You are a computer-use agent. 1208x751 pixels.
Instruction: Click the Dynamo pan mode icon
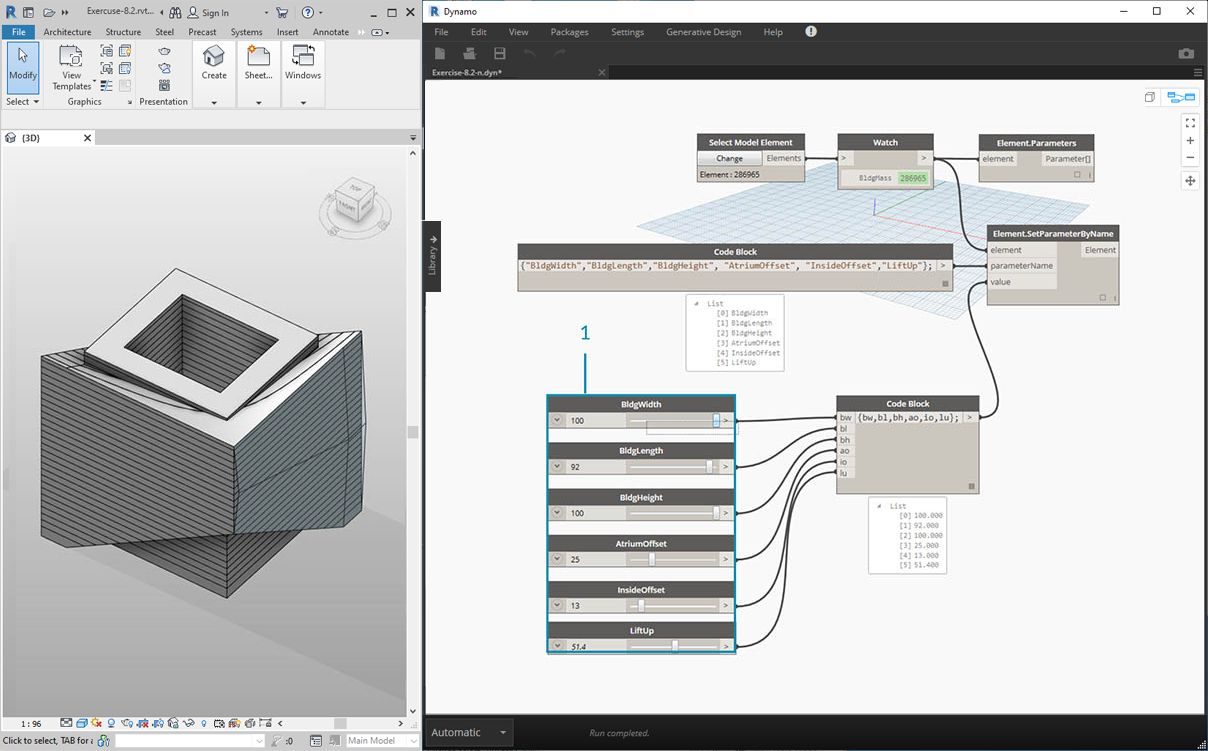click(x=1190, y=181)
